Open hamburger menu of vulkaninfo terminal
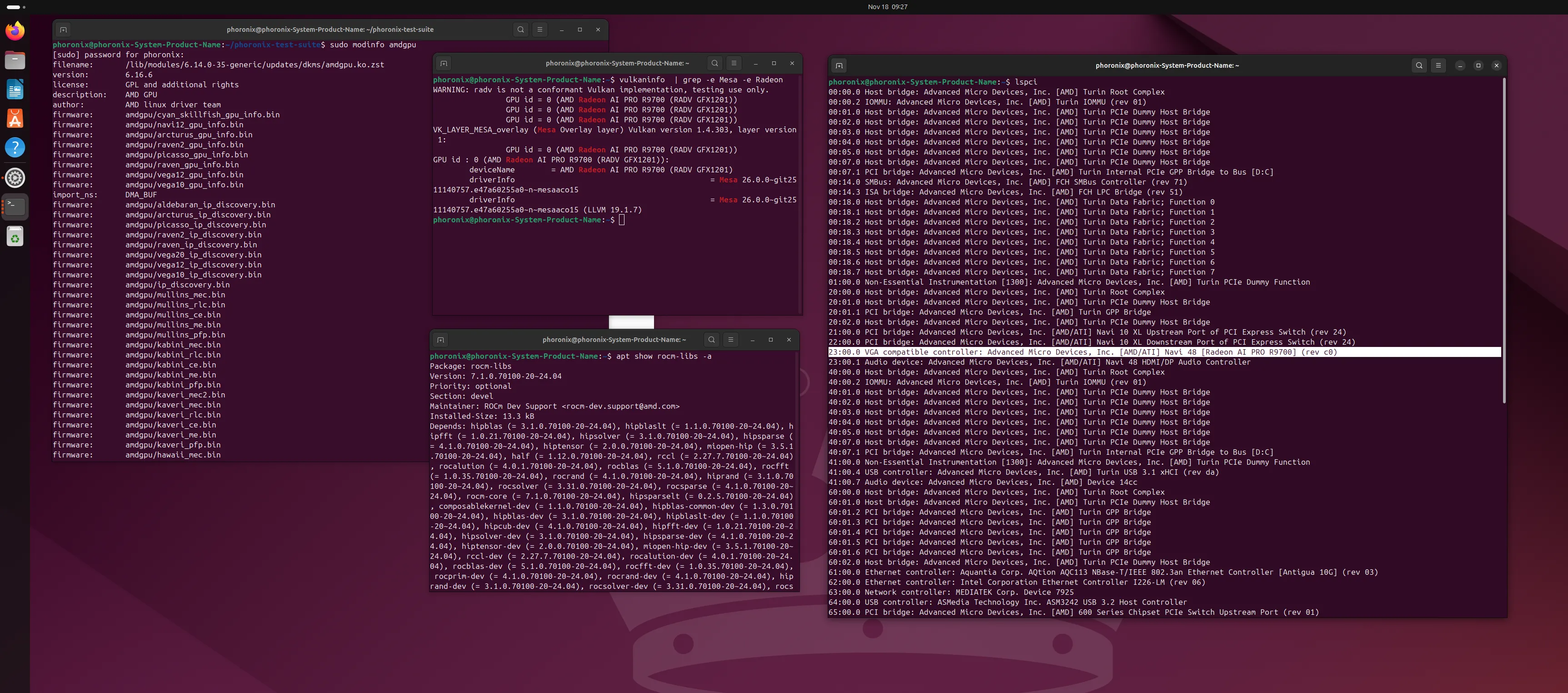Screen dimensions: 1568x693 tap(734, 63)
